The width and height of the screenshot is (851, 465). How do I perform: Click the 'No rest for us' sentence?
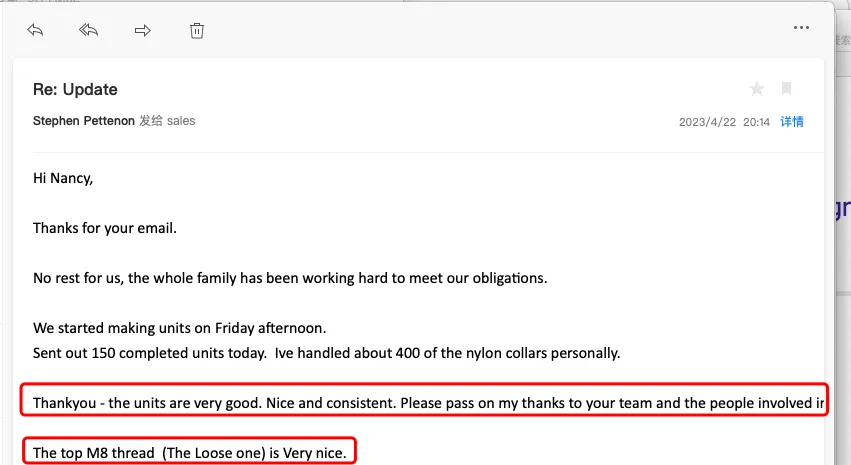(x=290, y=278)
